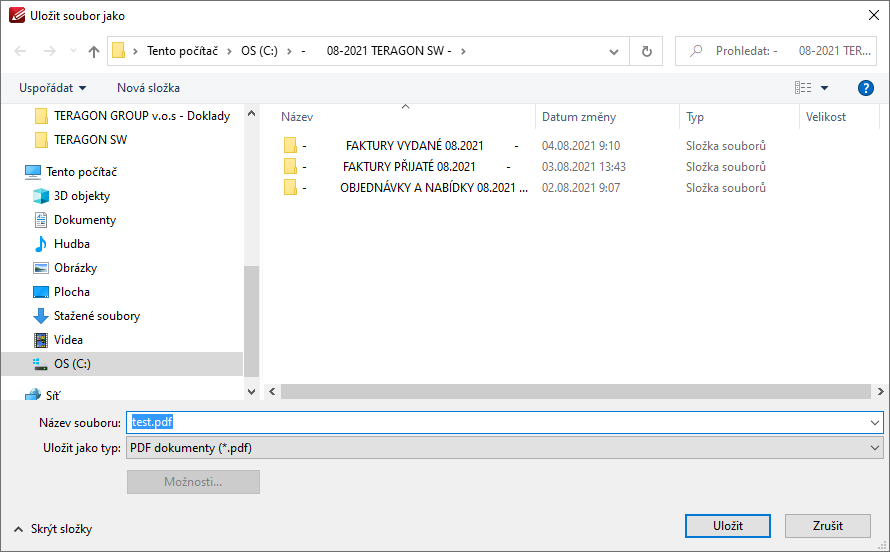Expand chevron after 'OS (C:)' breadcrumb
The height and width of the screenshot is (552, 890).
pos(289,51)
